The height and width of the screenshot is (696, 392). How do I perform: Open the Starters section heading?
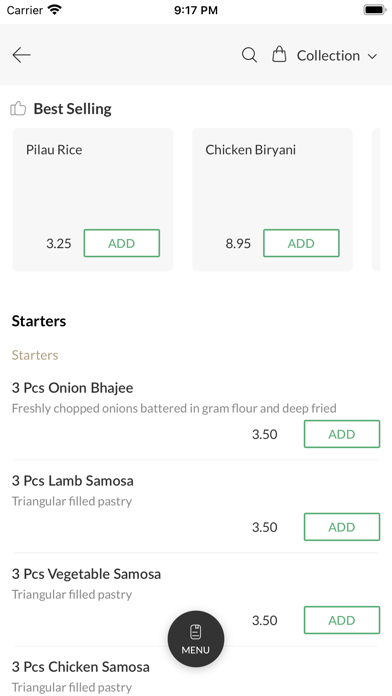coord(39,321)
